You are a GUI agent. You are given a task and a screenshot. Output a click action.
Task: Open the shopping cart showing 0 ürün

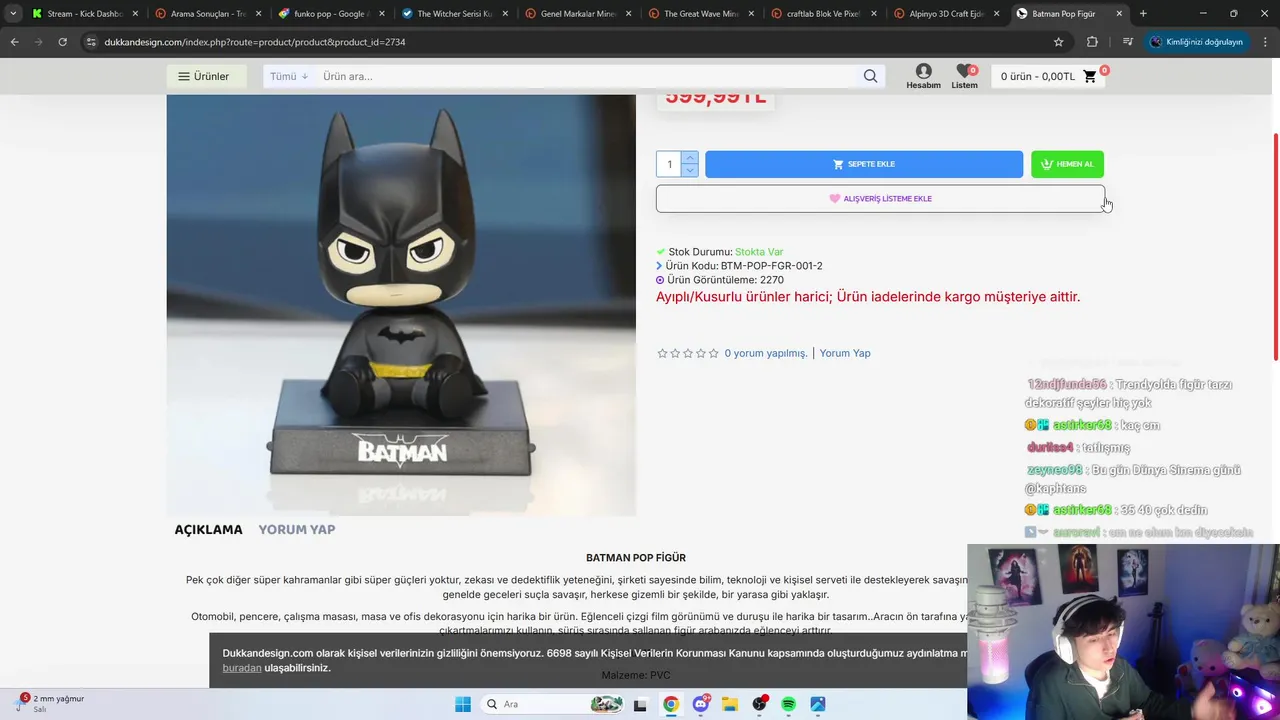[1049, 76]
